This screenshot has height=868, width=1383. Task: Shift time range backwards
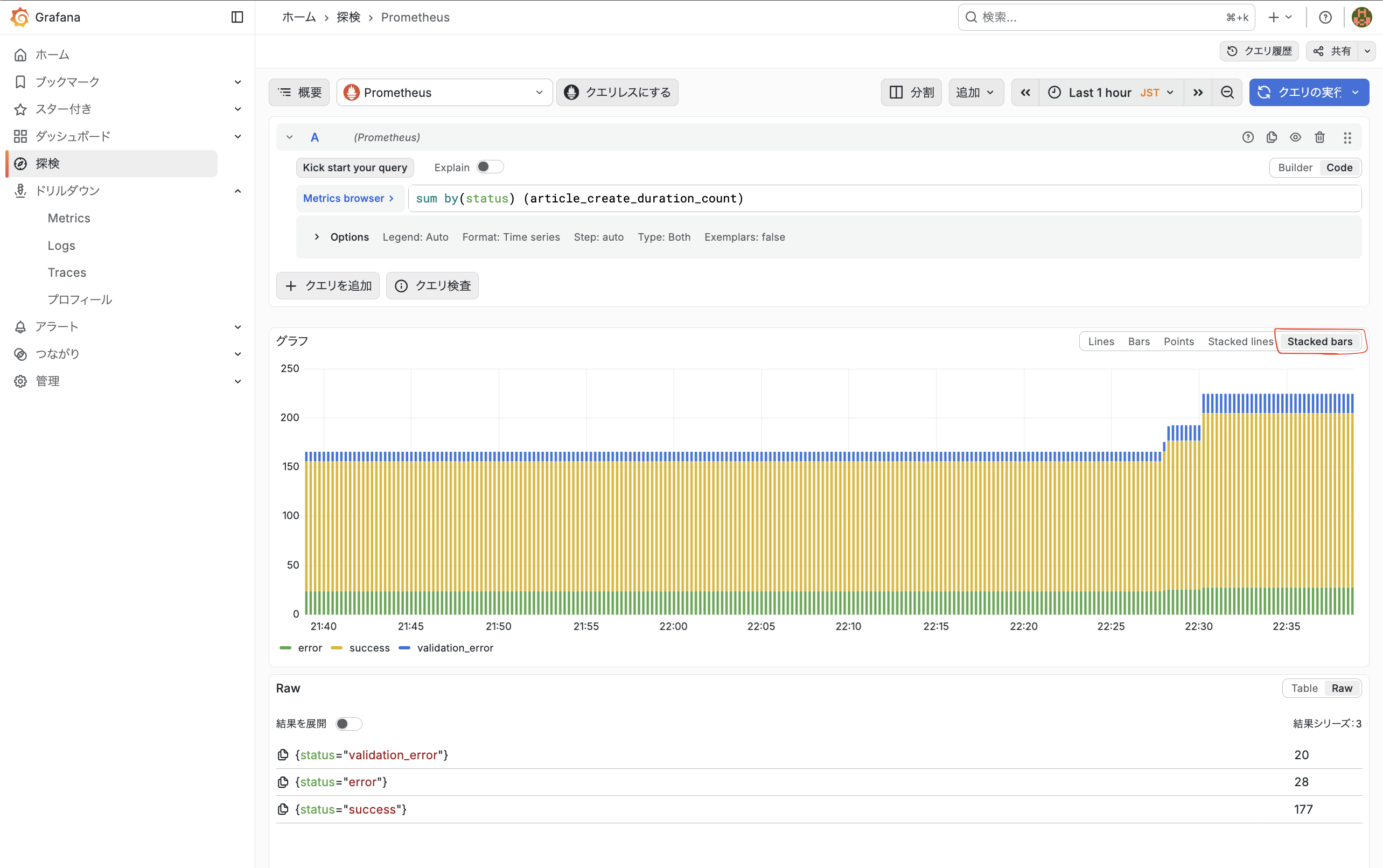pos(1025,93)
